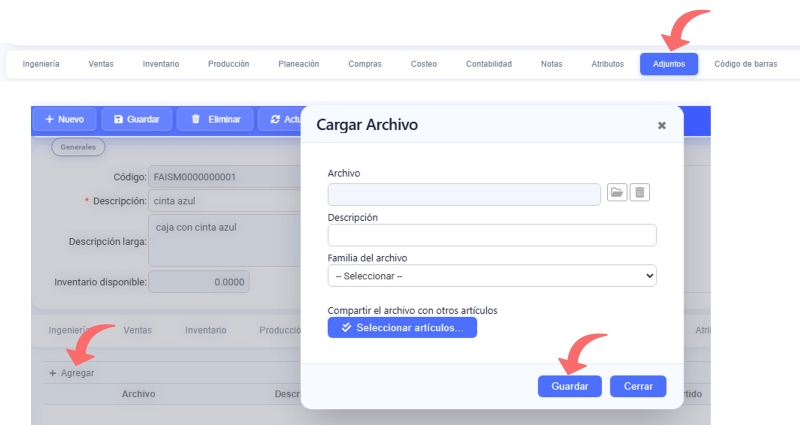Click Guardar in the dialog footer
800x425 pixels.
coord(569,386)
